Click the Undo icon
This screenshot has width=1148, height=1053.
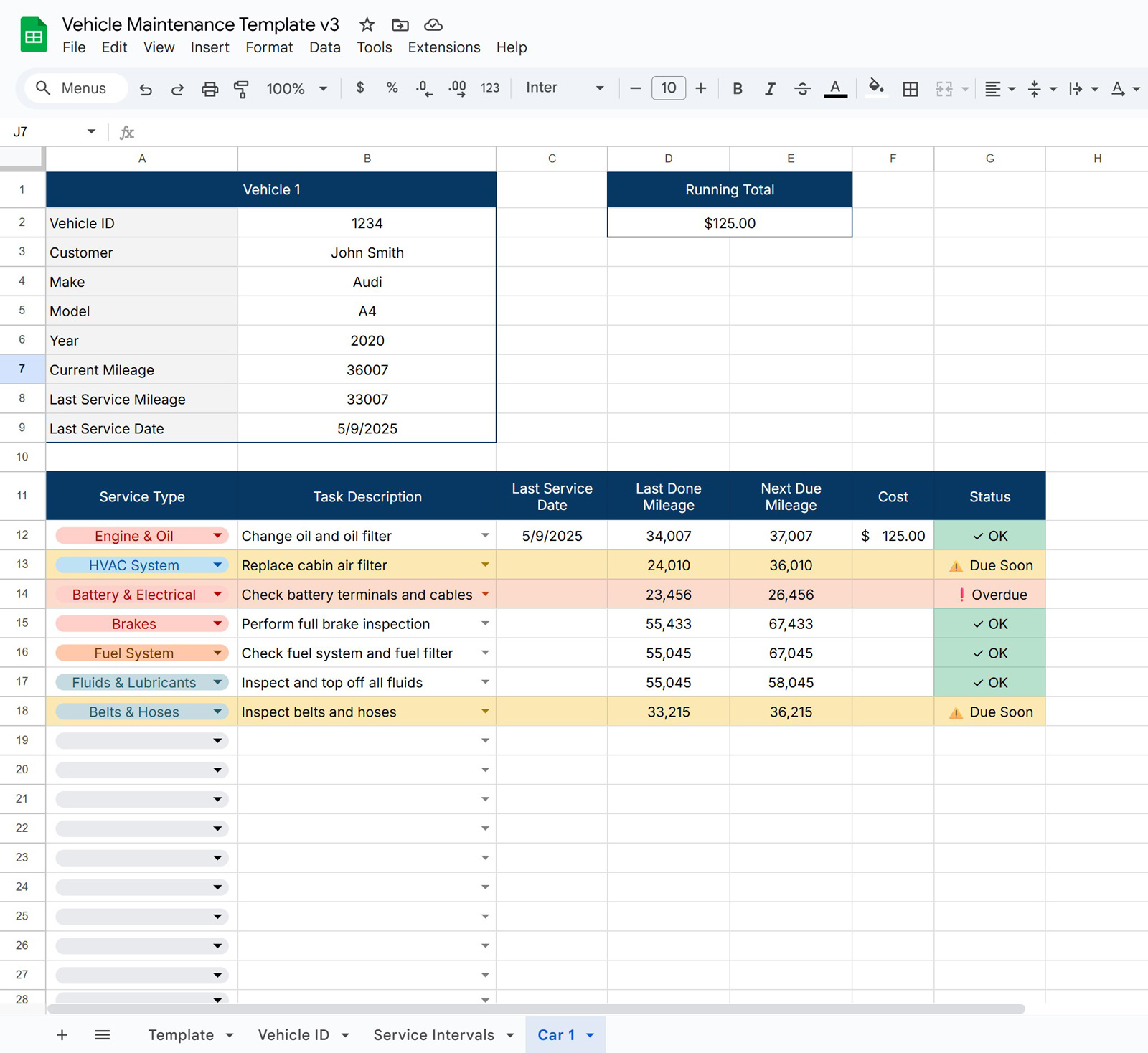pyautogui.click(x=146, y=89)
